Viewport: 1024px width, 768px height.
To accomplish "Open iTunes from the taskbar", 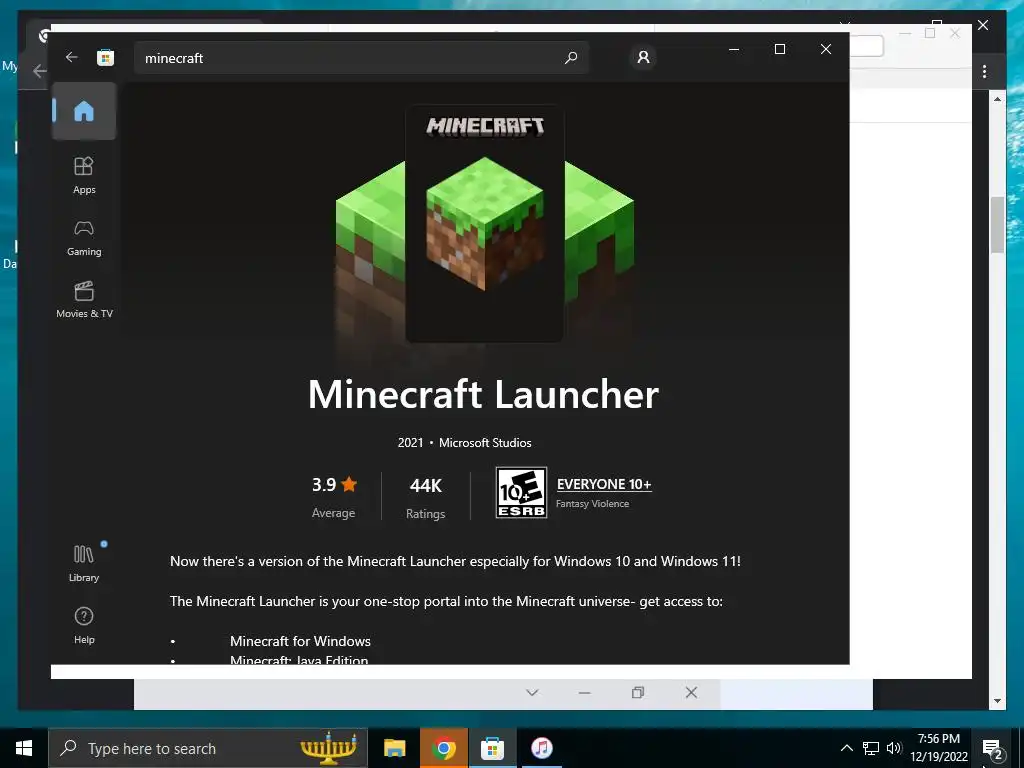I will (x=541, y=748).
